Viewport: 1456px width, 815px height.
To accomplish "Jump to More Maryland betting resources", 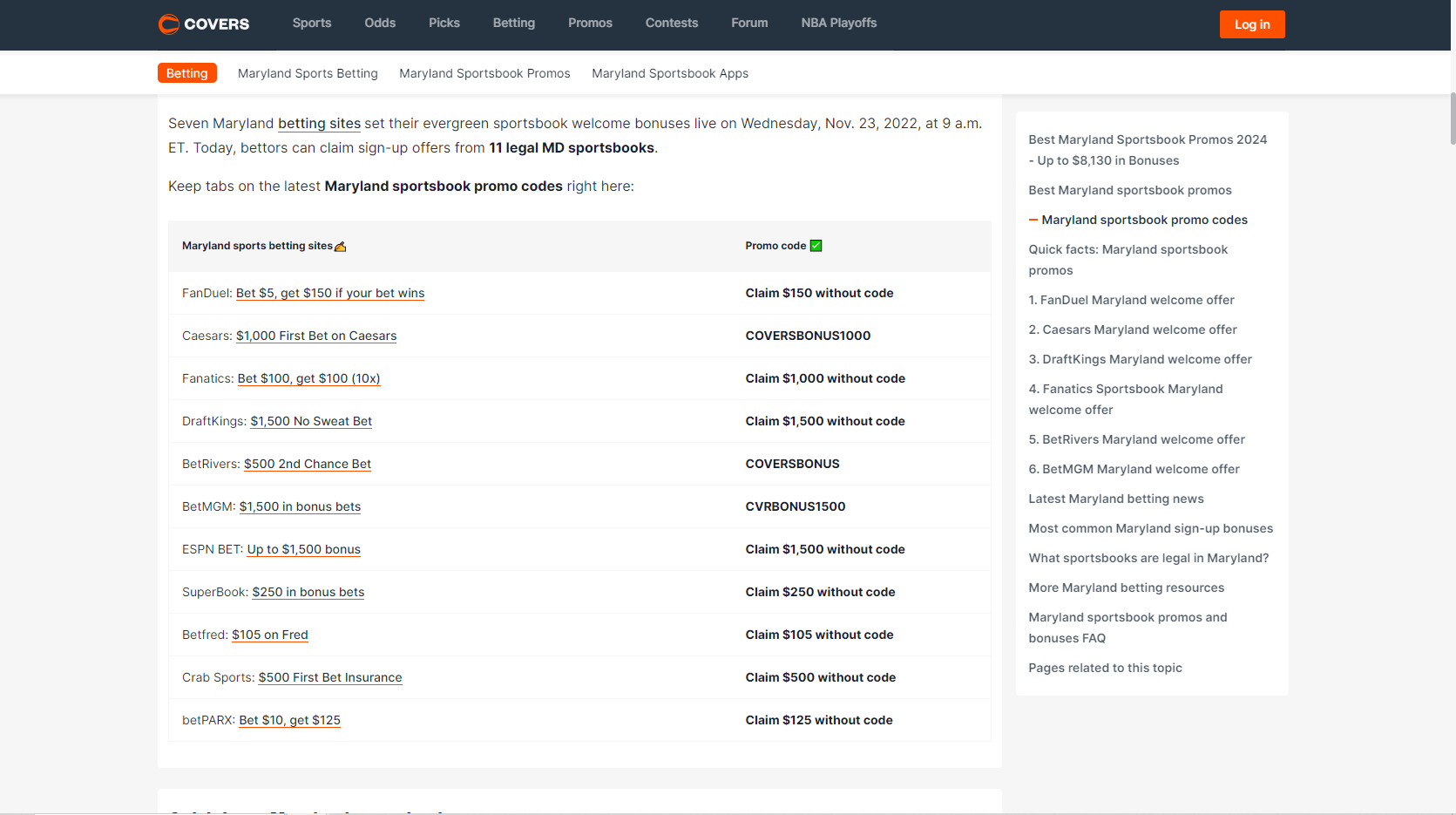I will point(1126,587).
